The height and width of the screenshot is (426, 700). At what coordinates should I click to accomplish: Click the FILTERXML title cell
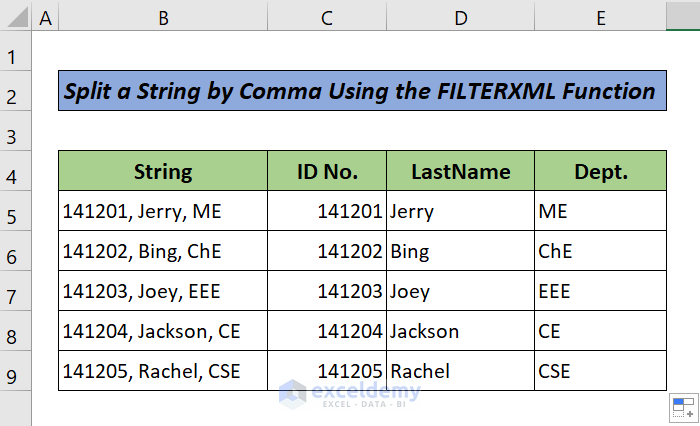click(x=361, y=92)
